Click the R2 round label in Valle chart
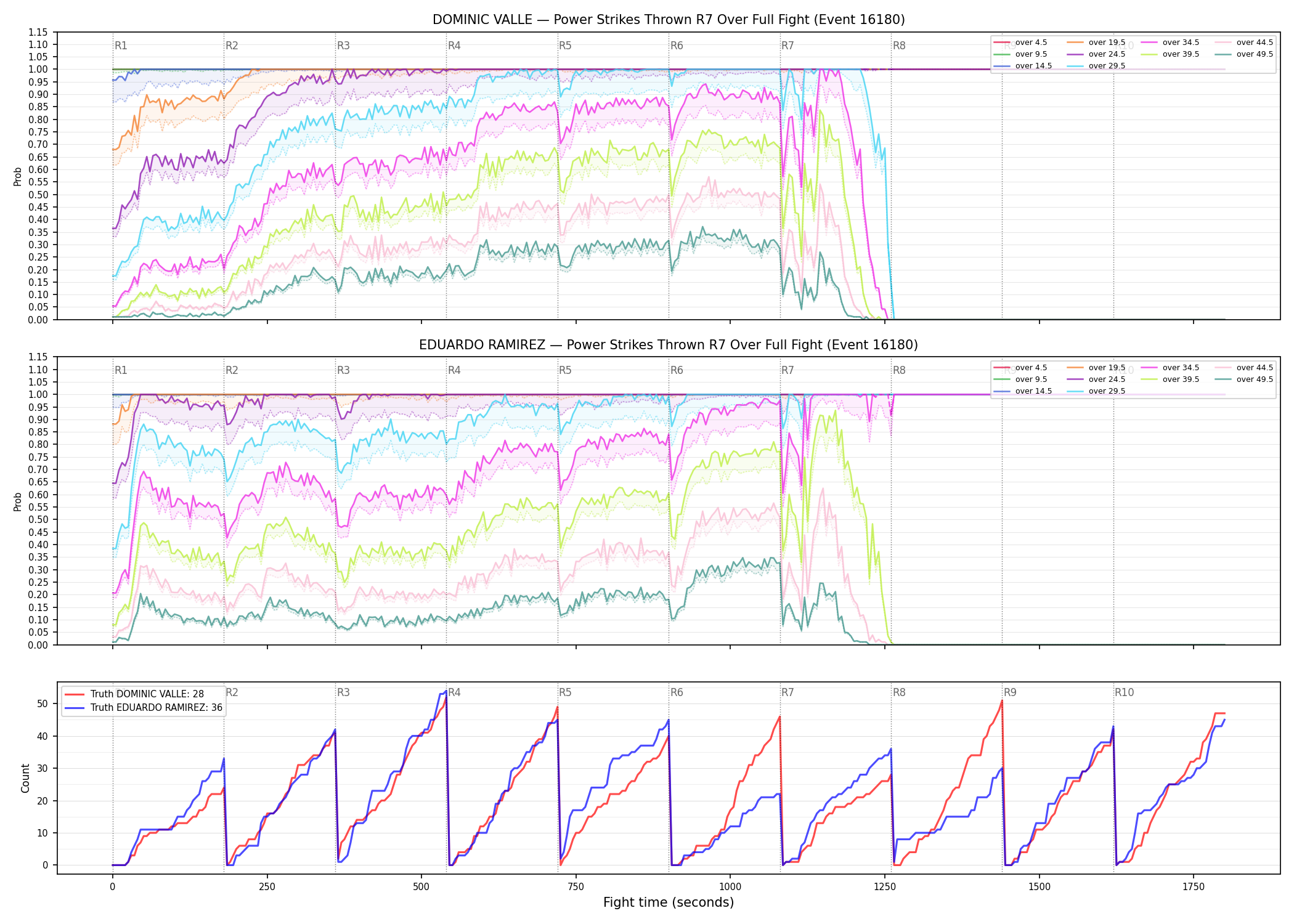This screenshot has height=924, width=1294. click(232, 46)
